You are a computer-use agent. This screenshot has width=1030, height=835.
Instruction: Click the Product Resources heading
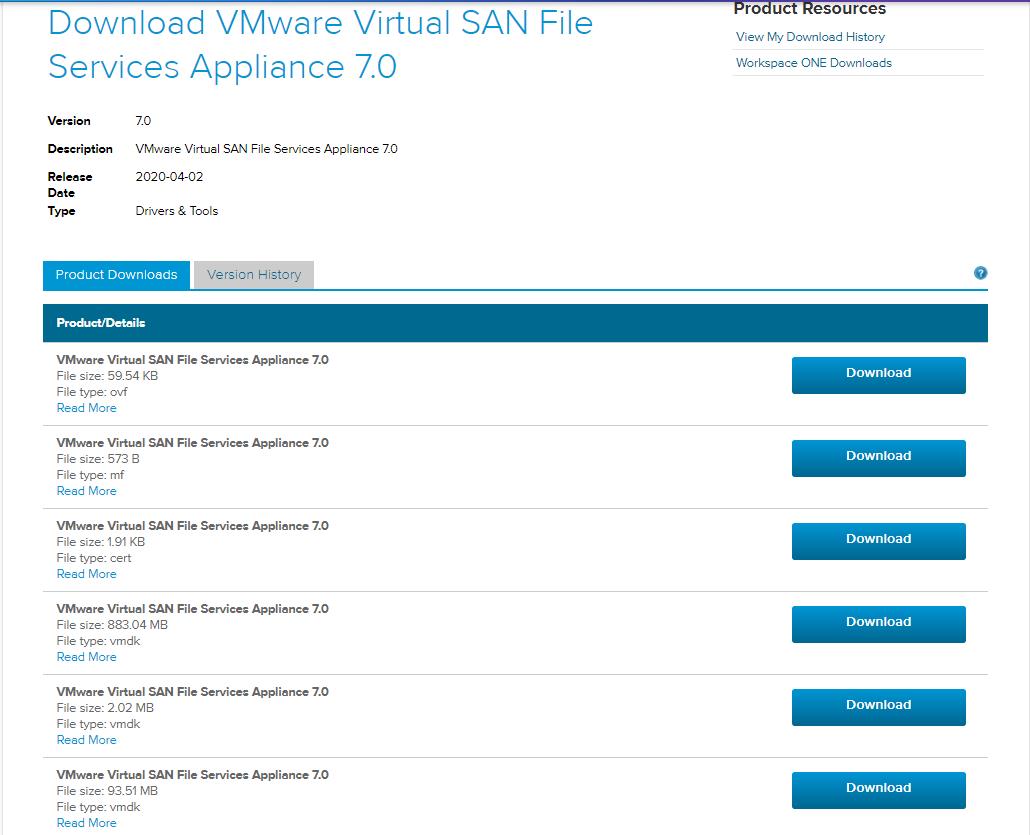pos(809,9)
